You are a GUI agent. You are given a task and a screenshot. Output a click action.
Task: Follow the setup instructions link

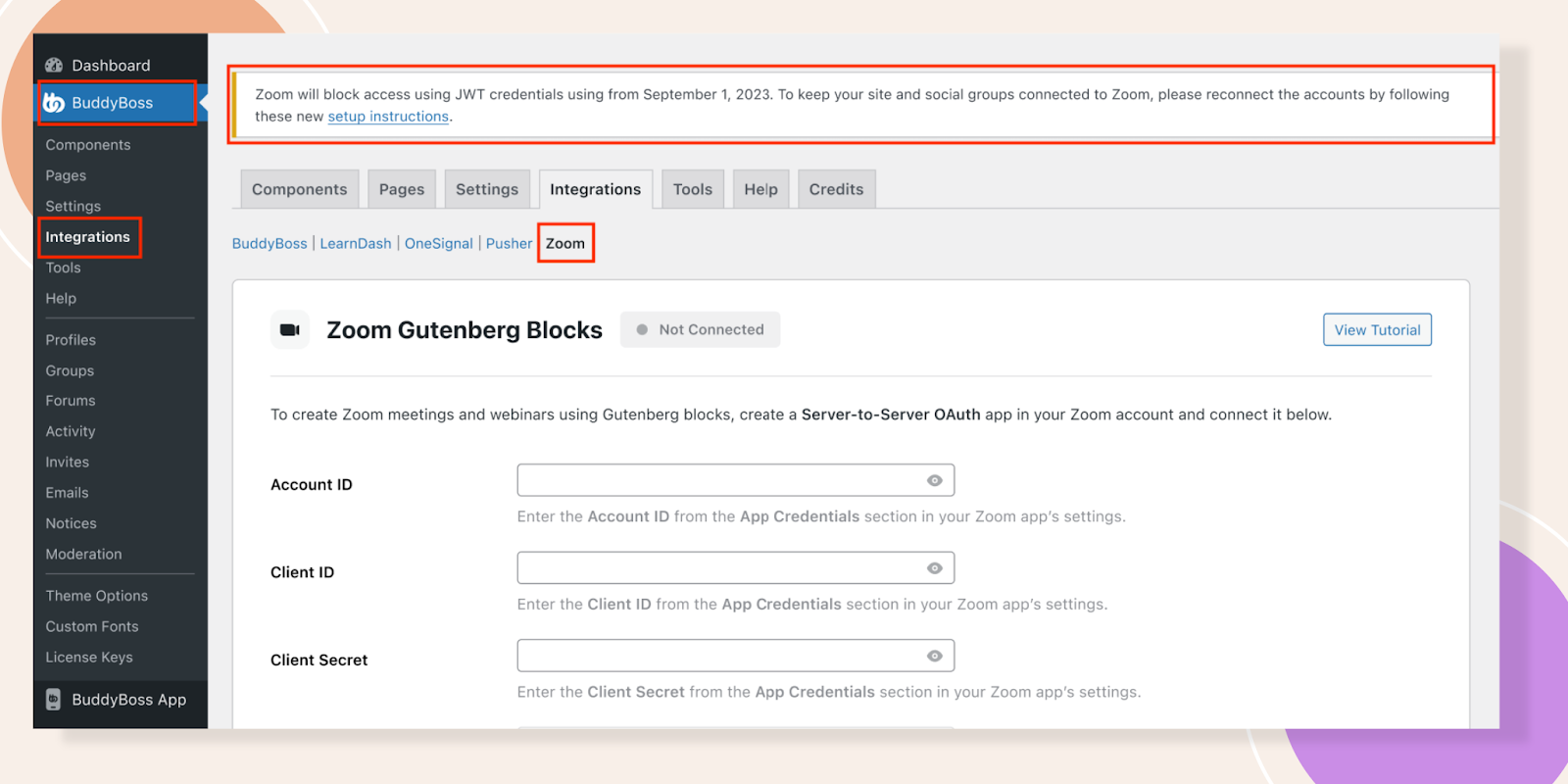pyautogui.click(x=388, y=117)
